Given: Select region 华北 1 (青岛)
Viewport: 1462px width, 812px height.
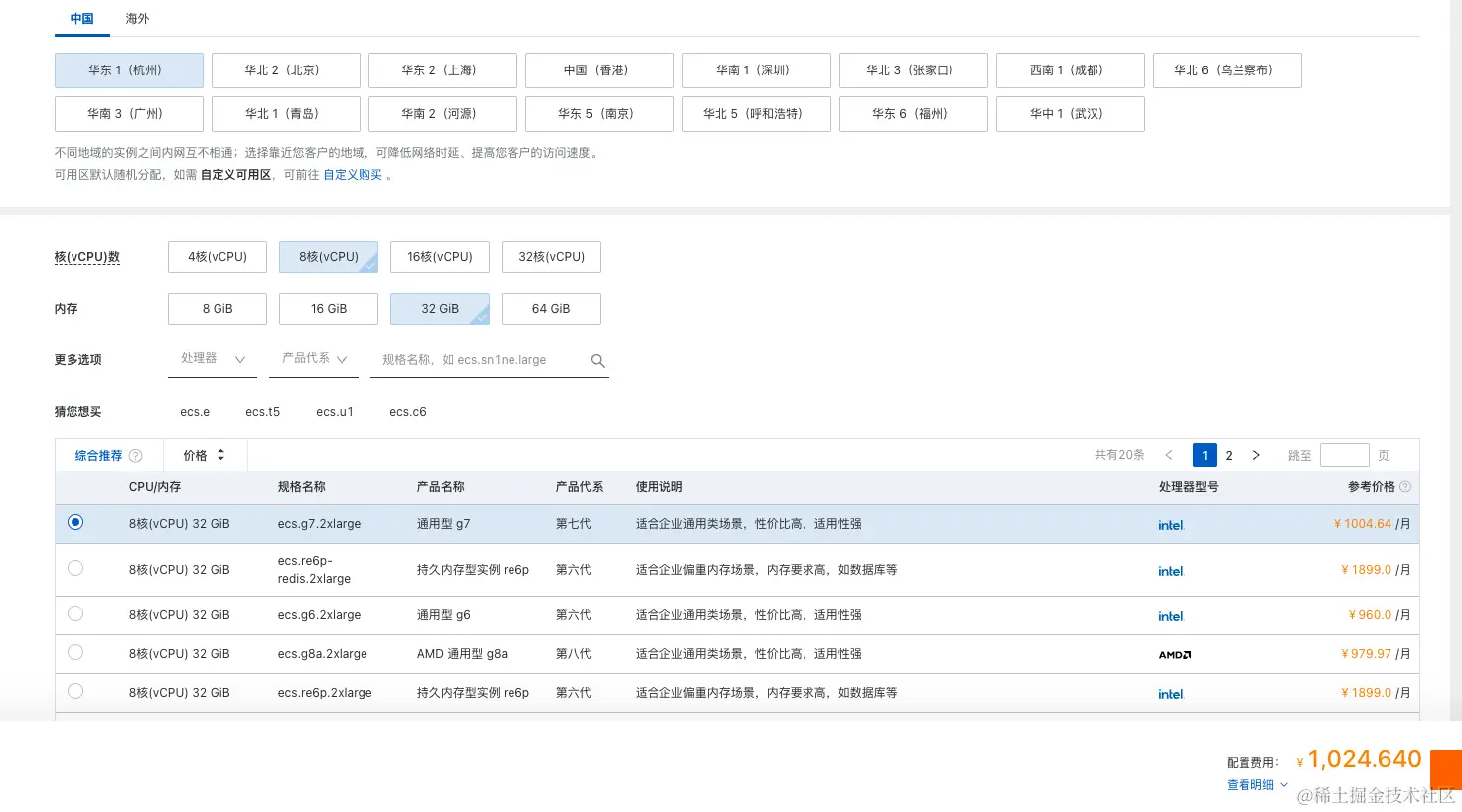Looking at the screenshot, I should 286,114.
